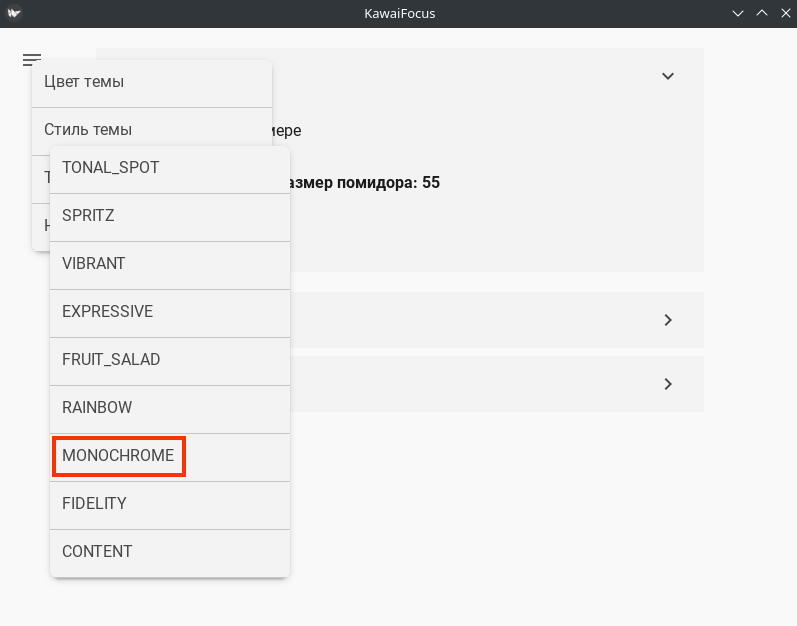The width and height of the screenshot is (797, 626).
Task: Expand the last panel's right chevron
Action: coord(668,384)
